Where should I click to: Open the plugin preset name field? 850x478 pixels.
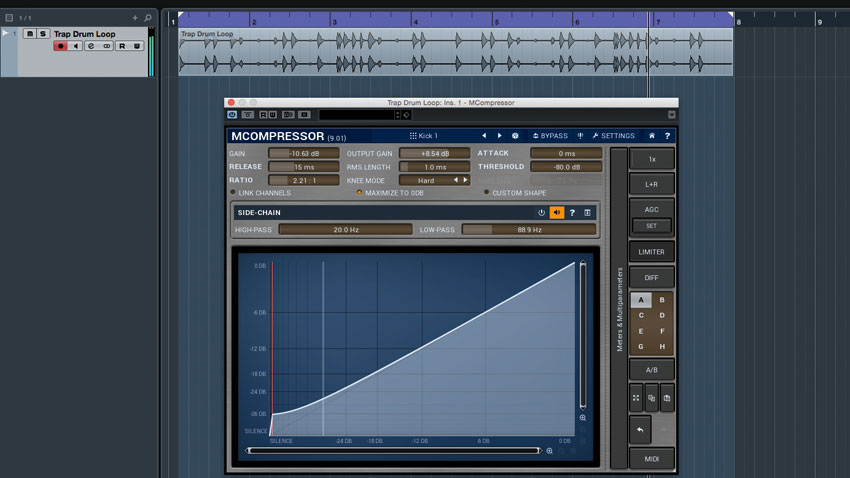pos(356,115)
